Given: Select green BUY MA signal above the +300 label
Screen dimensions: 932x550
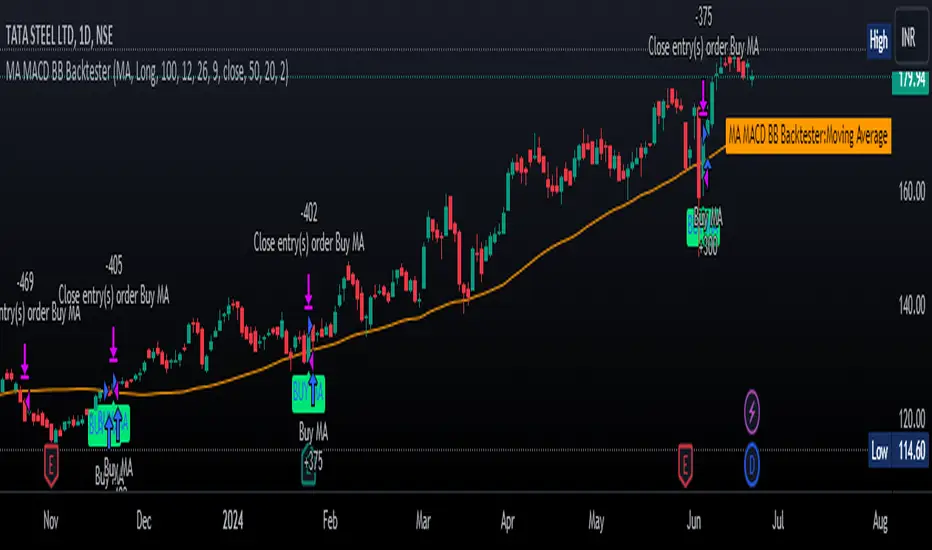Looking at the screenshot, I should pos(703,227).
